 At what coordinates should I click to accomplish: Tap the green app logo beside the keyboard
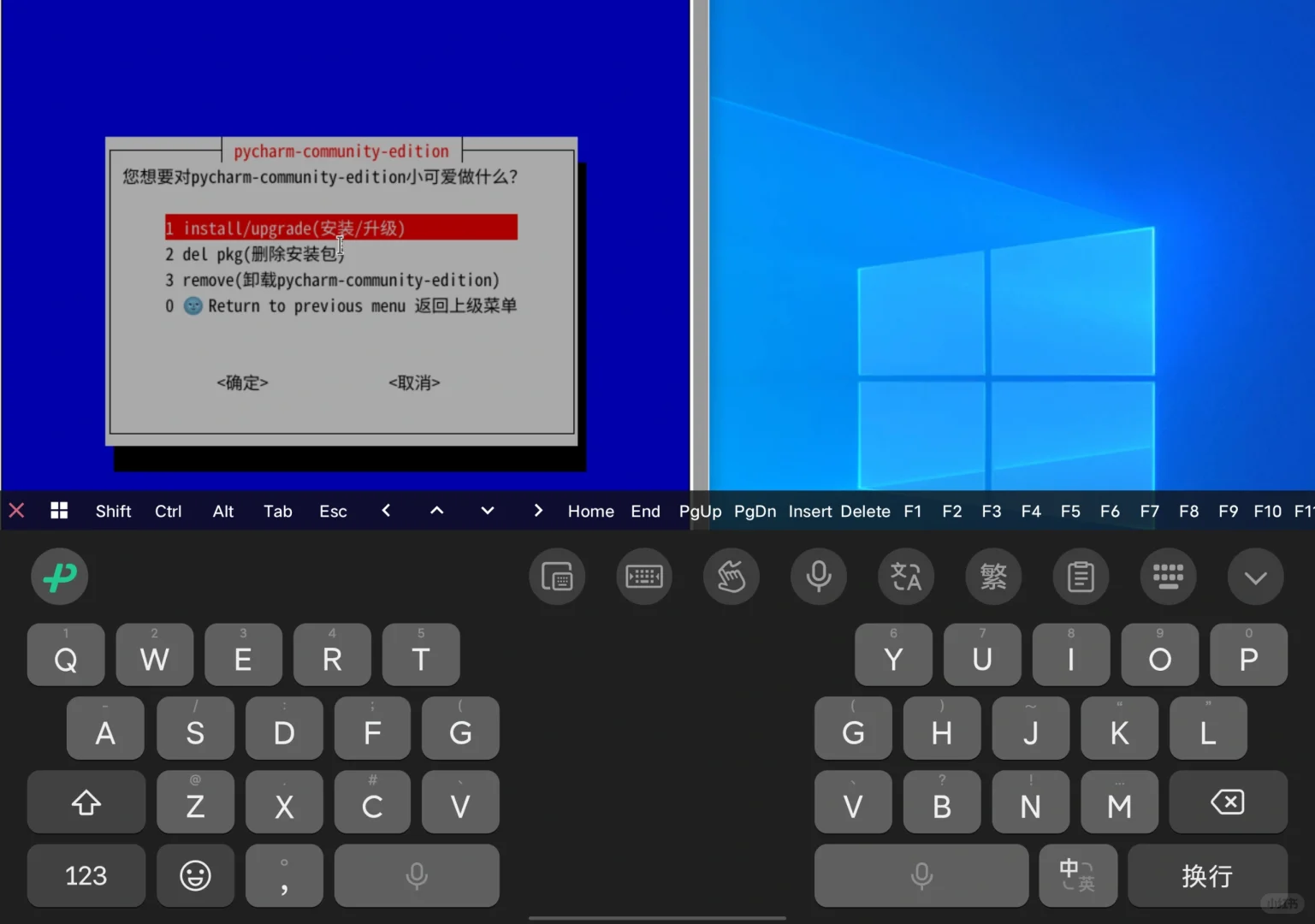59,577
